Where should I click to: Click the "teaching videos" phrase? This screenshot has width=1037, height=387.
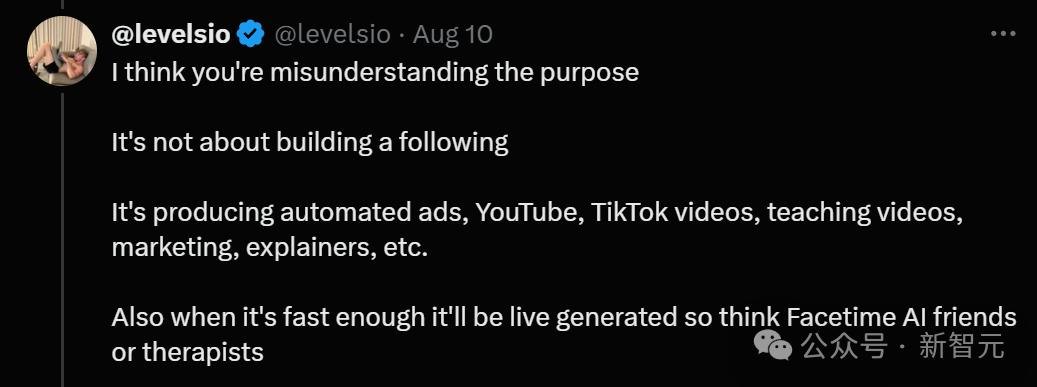(x=863, y=212)
